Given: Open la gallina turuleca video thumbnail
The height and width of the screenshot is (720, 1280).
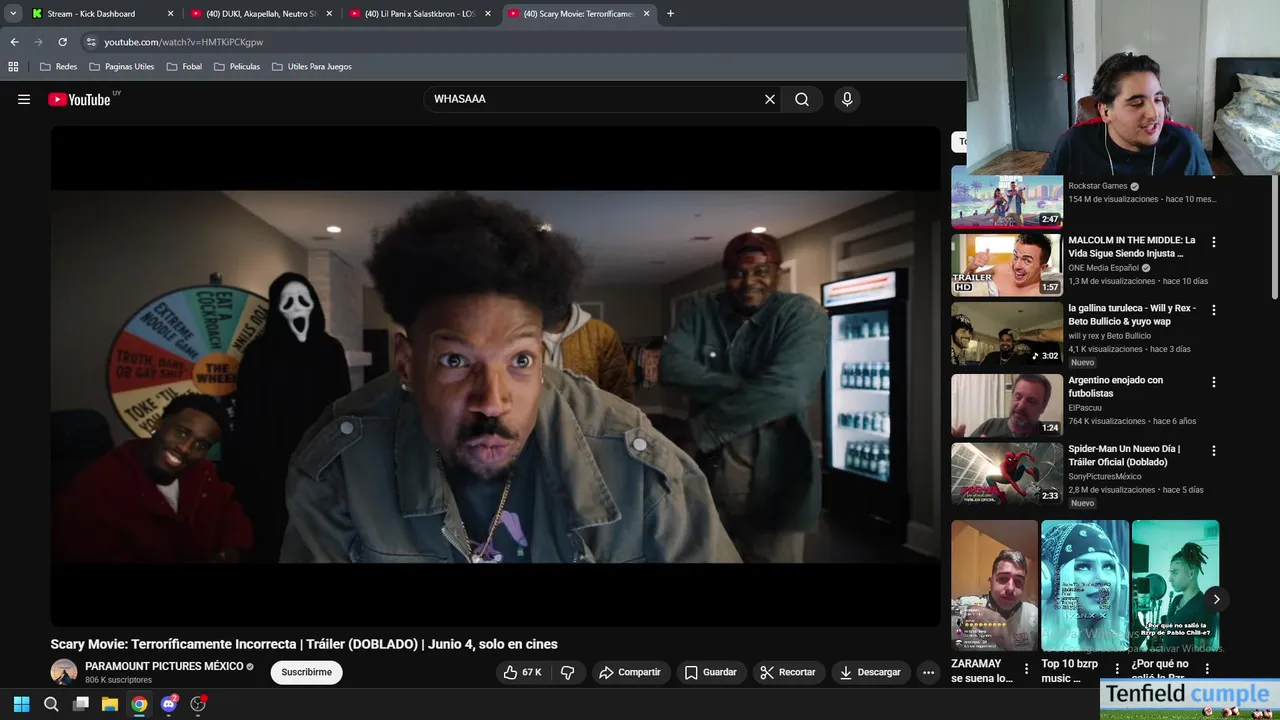Looking at the screenshot, I should pos(1007,334).
